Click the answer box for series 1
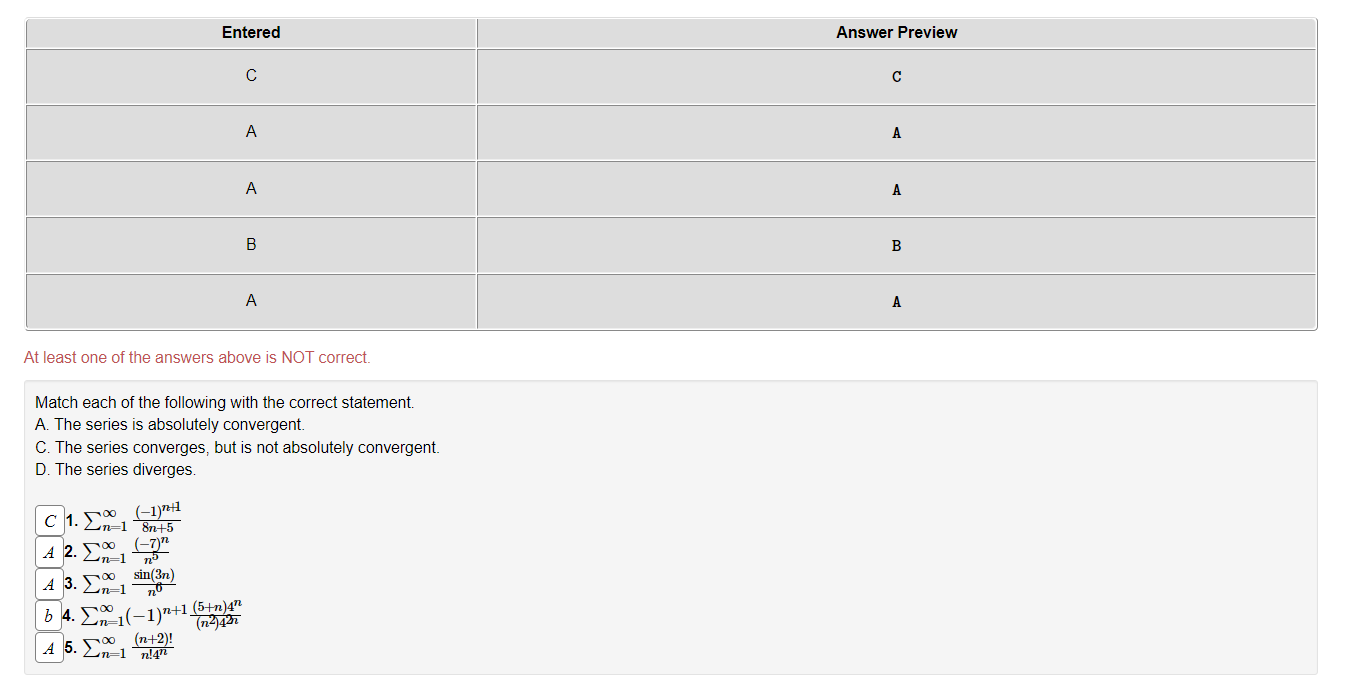 click(x=48, y=520)
